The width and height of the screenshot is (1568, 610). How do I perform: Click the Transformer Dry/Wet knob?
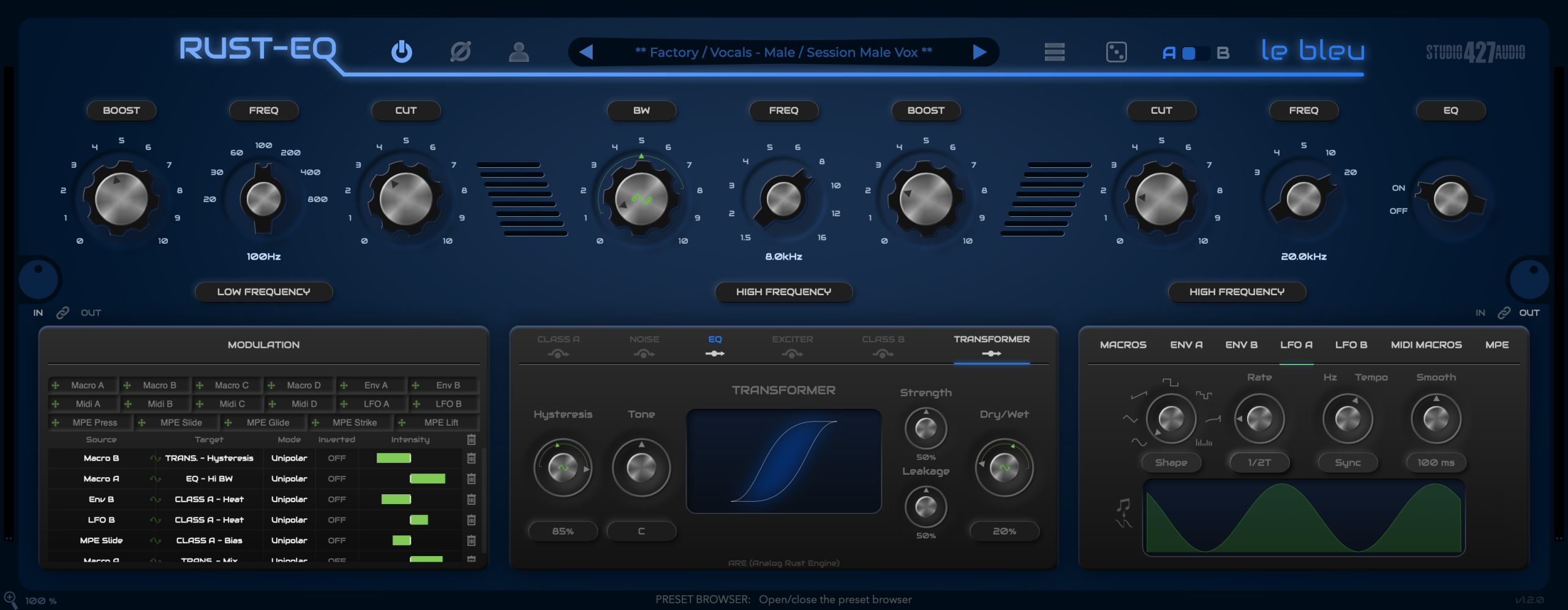tap(1004, 468)
